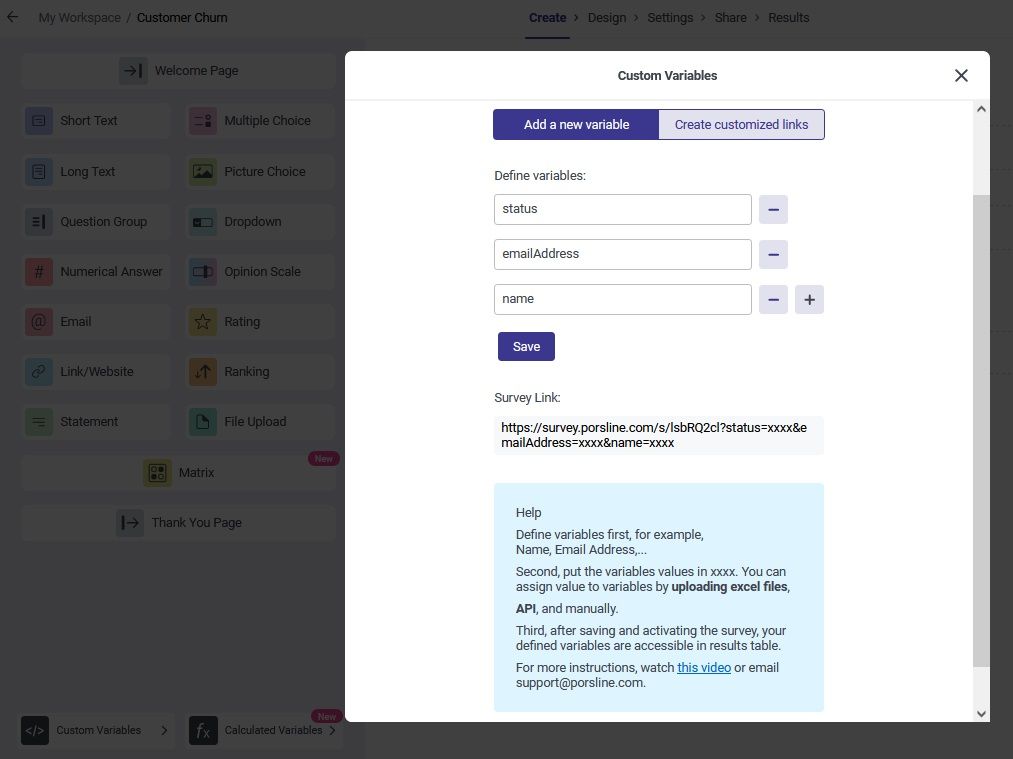Open the My Workspace breadcrumb
Screen dimensions: 1013x759
pyautogui.click(x=79, y=17)
